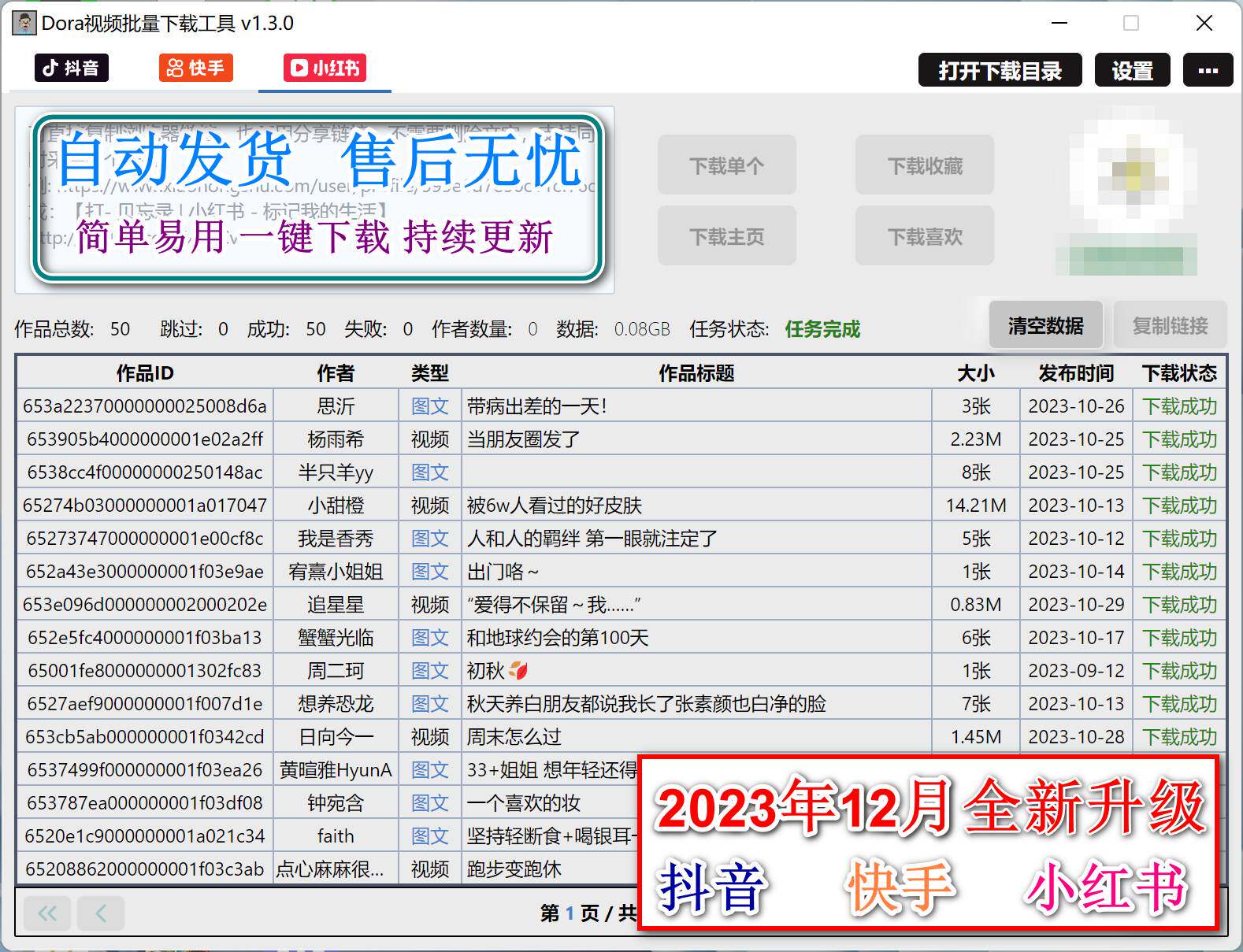Click size cell 14.21M
Screen dimensions: 1243x952
976,506
